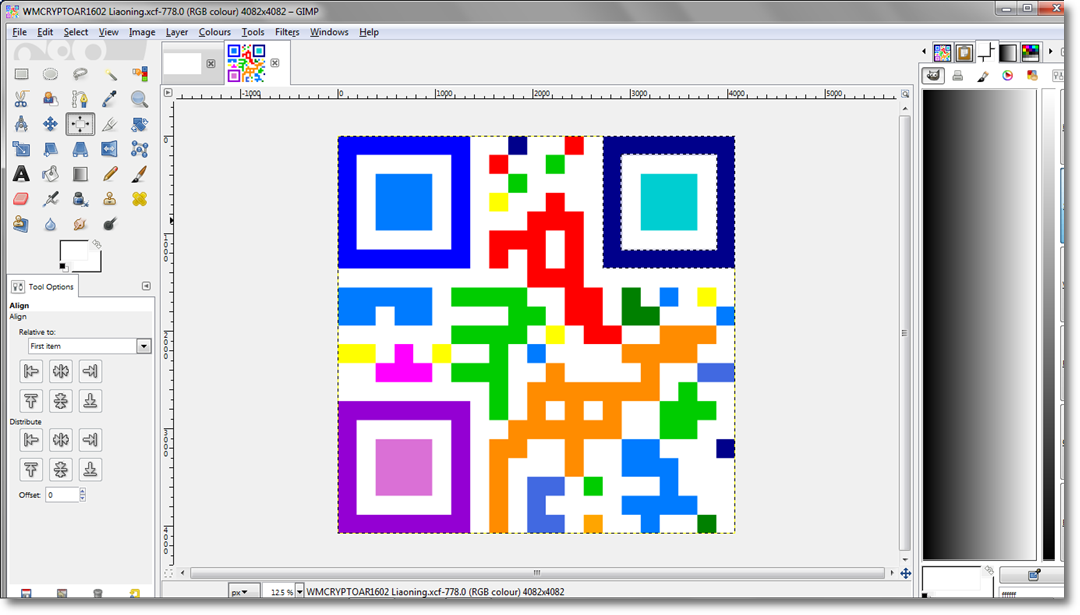The width and height of the screenshot is (1080, 615).
Task: Switch colour selector to GIMP Wilber mode
Action: click(x=933, y=76)
